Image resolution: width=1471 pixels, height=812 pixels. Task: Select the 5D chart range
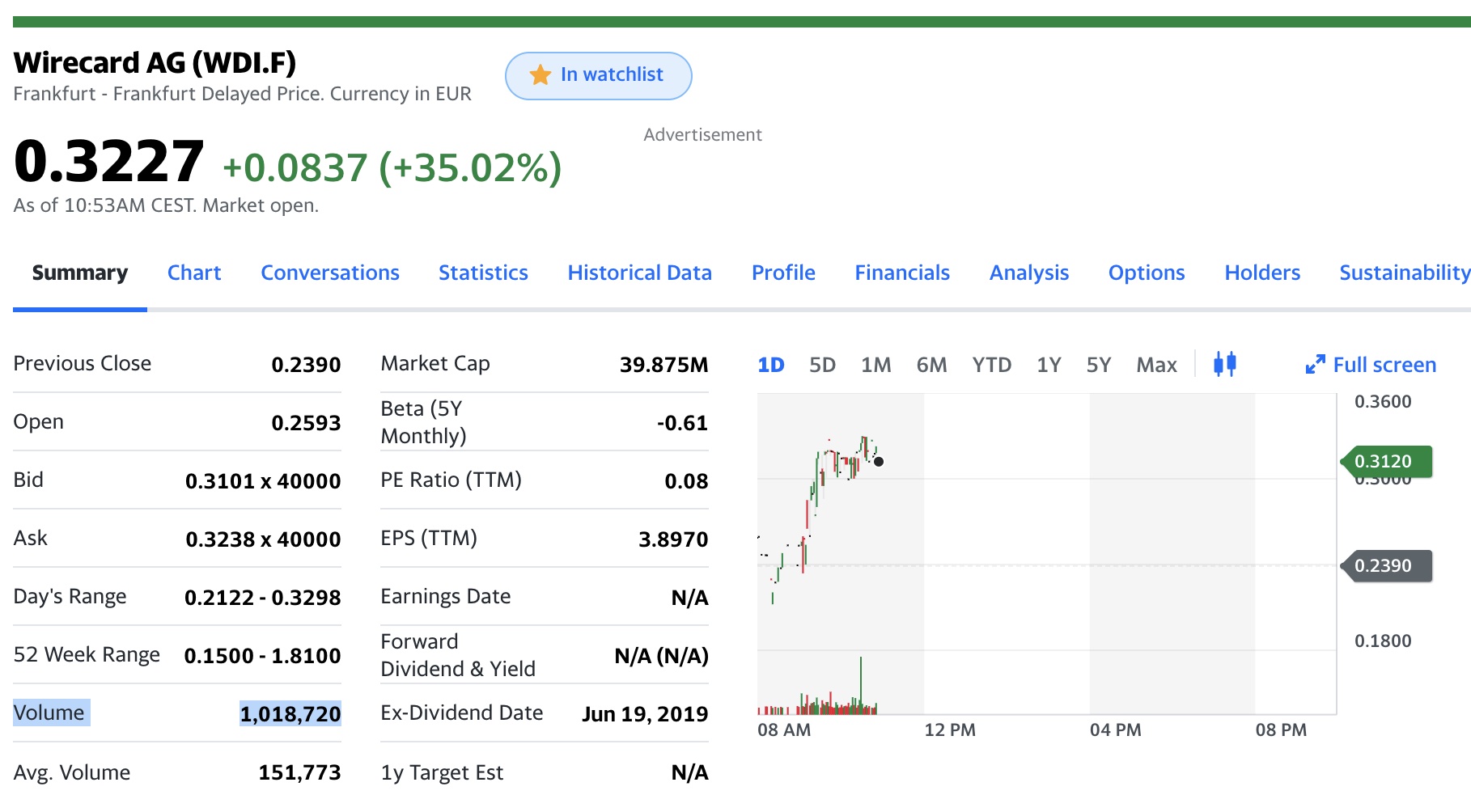point(823,365)
